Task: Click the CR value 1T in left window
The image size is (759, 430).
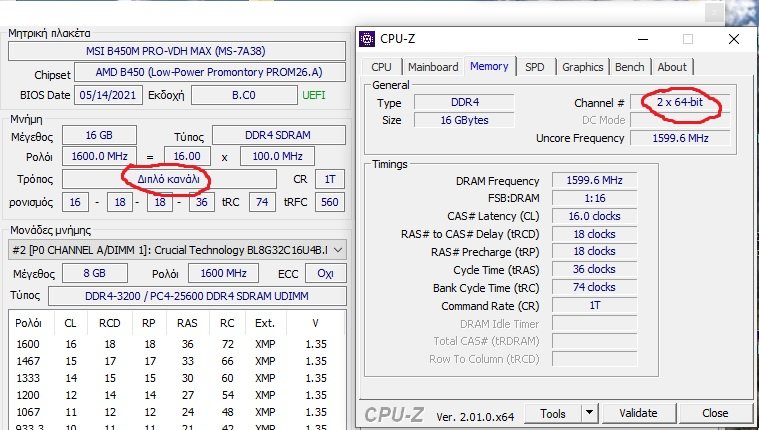Action: coord(330,179)
